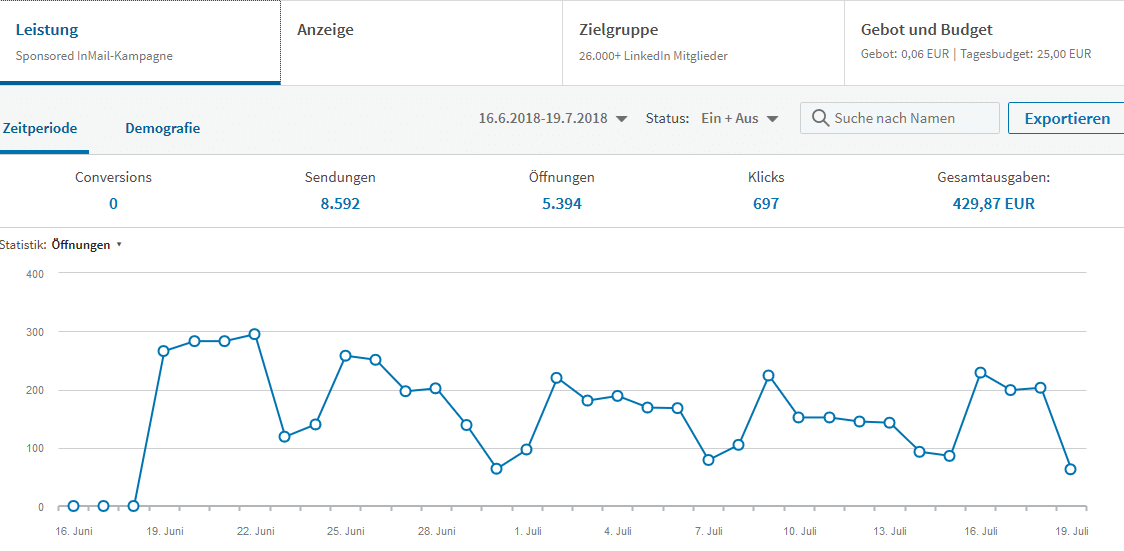Click the chart peak data point near 22. Juni
Image resolution: width=1124 pixels, height=551 pixels.
254,334
